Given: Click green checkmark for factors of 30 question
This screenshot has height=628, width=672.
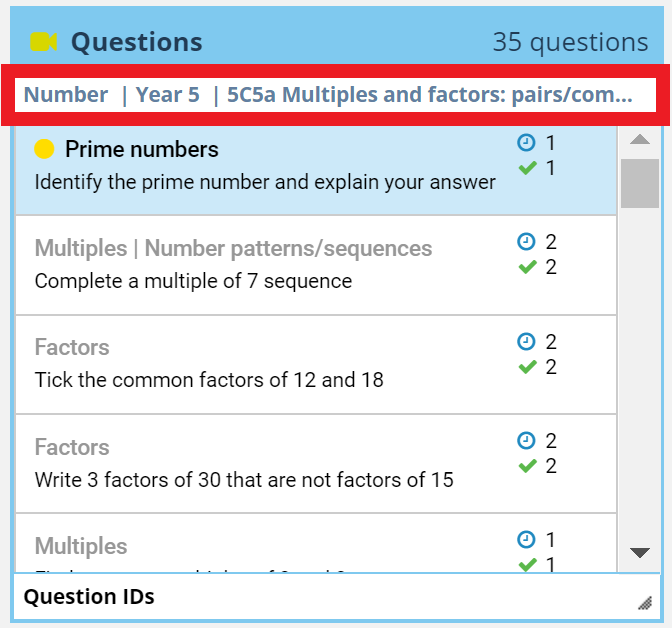Looking at the screenshot, I should coord(527,466).
